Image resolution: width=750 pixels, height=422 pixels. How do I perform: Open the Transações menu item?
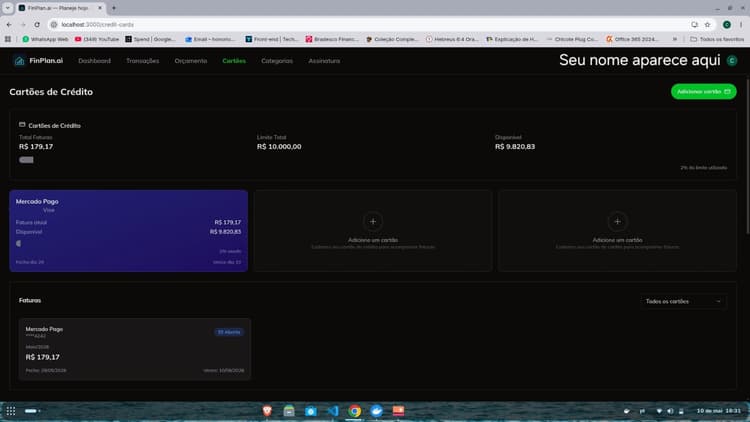click(143, 61)
